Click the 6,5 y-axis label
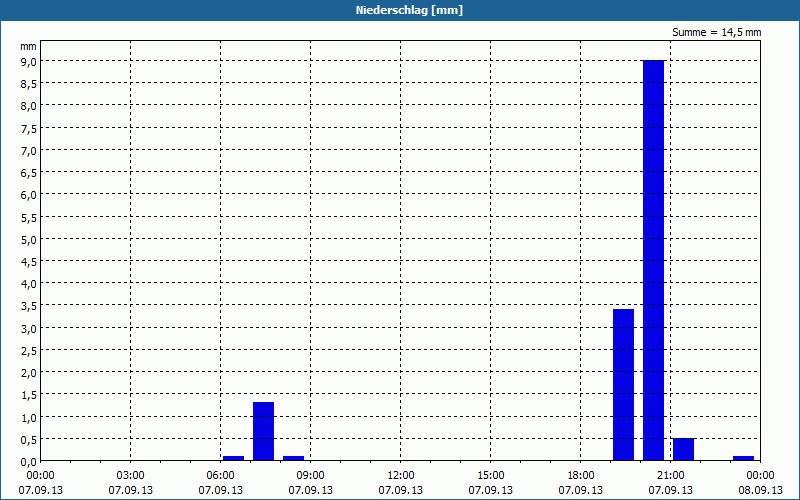This screenshot has height=500, width=800. [x=28, y=172]
